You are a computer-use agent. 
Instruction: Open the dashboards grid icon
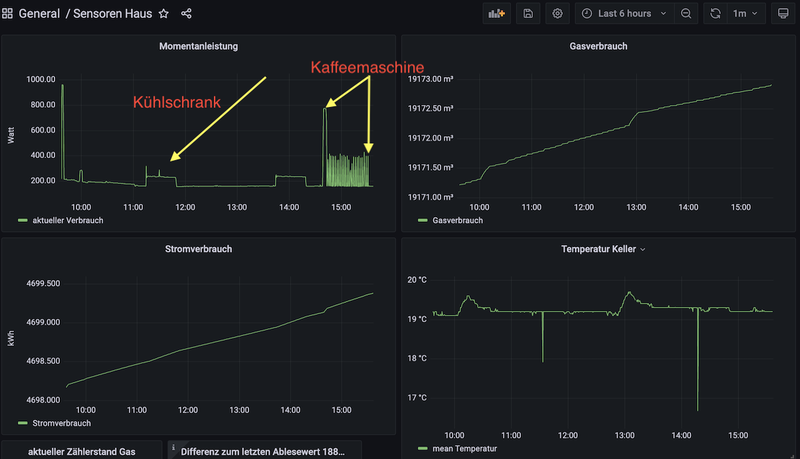click(8, 14)
